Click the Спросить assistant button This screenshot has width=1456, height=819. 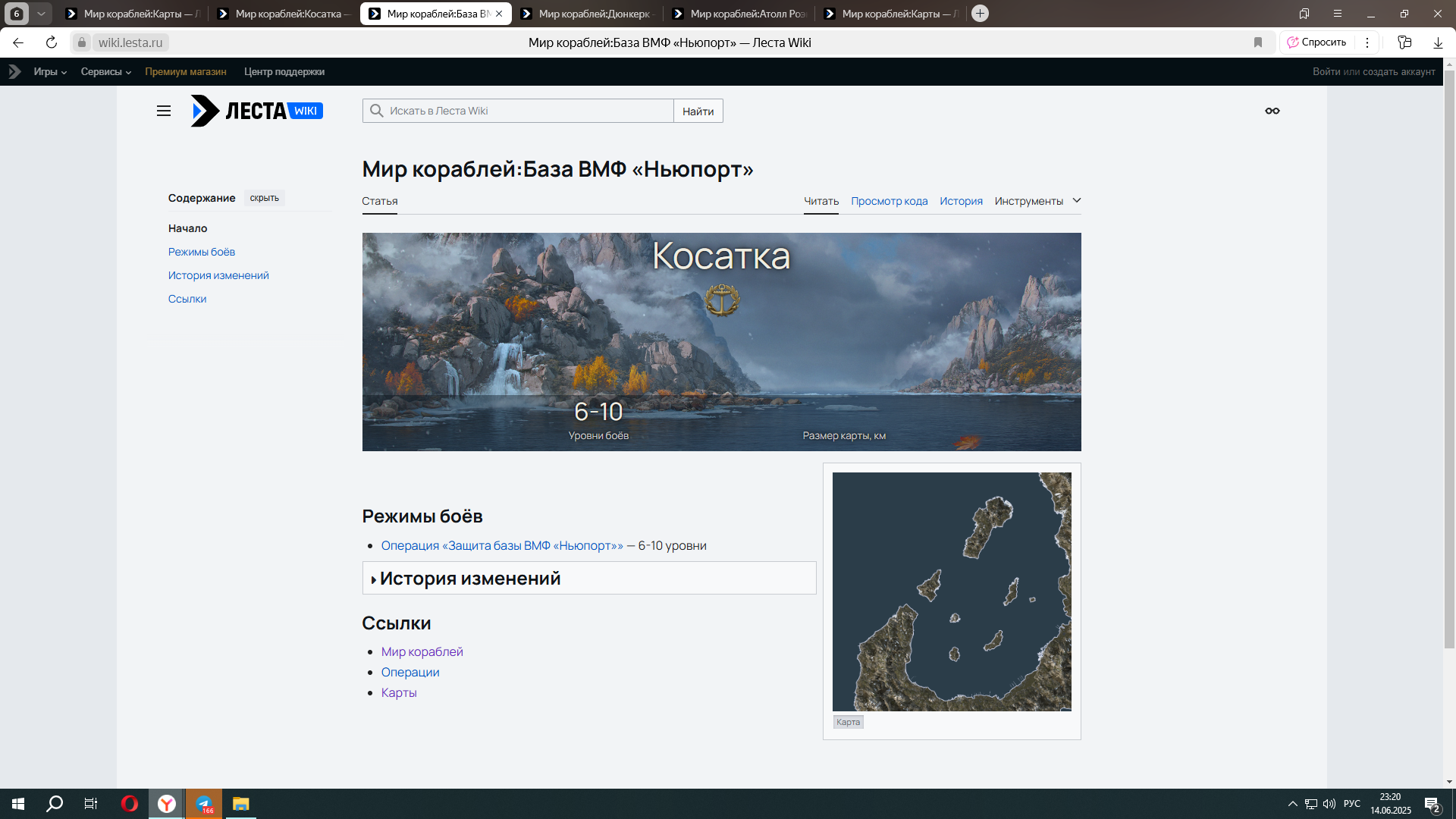pos(1316,42)
